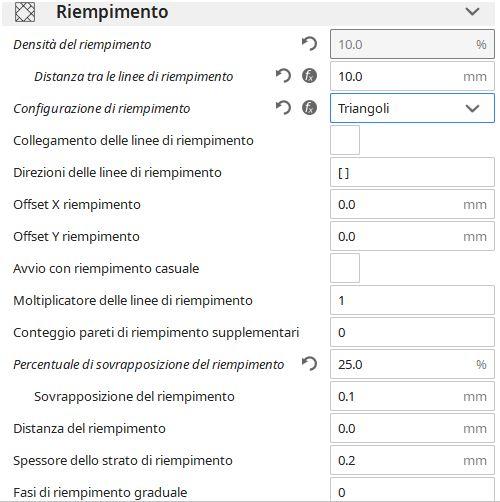Click Direzioni delle linee di riempimento field
The height and width of the screenshot is (502, 500).
coord(412,172)
